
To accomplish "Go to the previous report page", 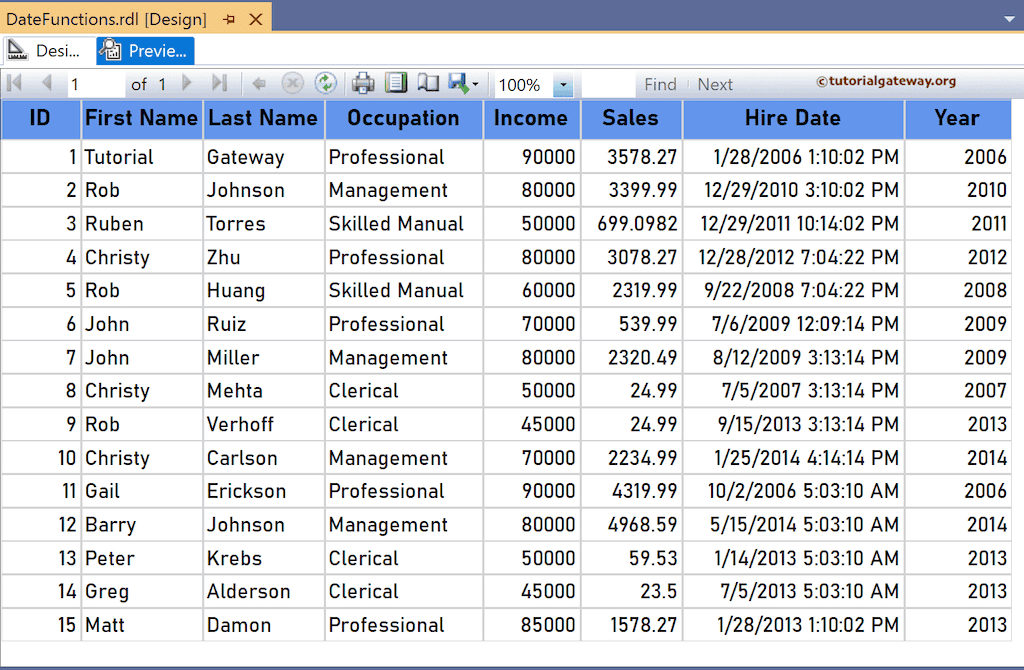I will click(46, 84).
